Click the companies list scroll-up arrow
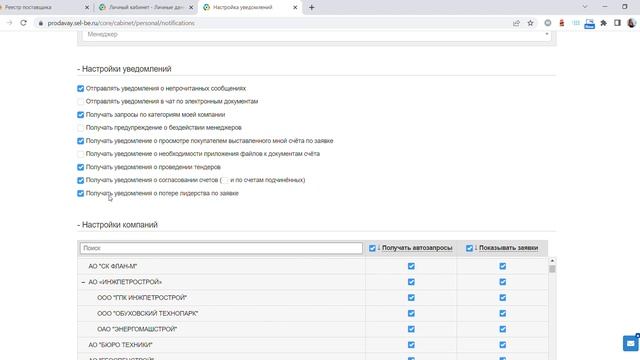This screenshot has height=360, width=640. click(x=552, y=260)
